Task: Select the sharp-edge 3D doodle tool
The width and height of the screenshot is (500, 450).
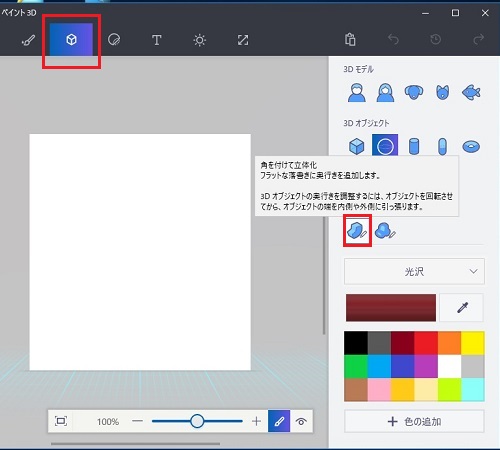Action: 357,231
